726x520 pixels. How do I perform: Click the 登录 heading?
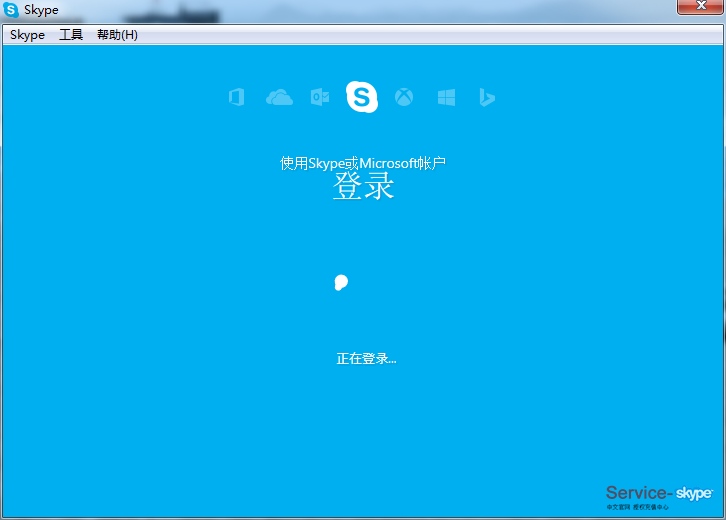(363, 186)
